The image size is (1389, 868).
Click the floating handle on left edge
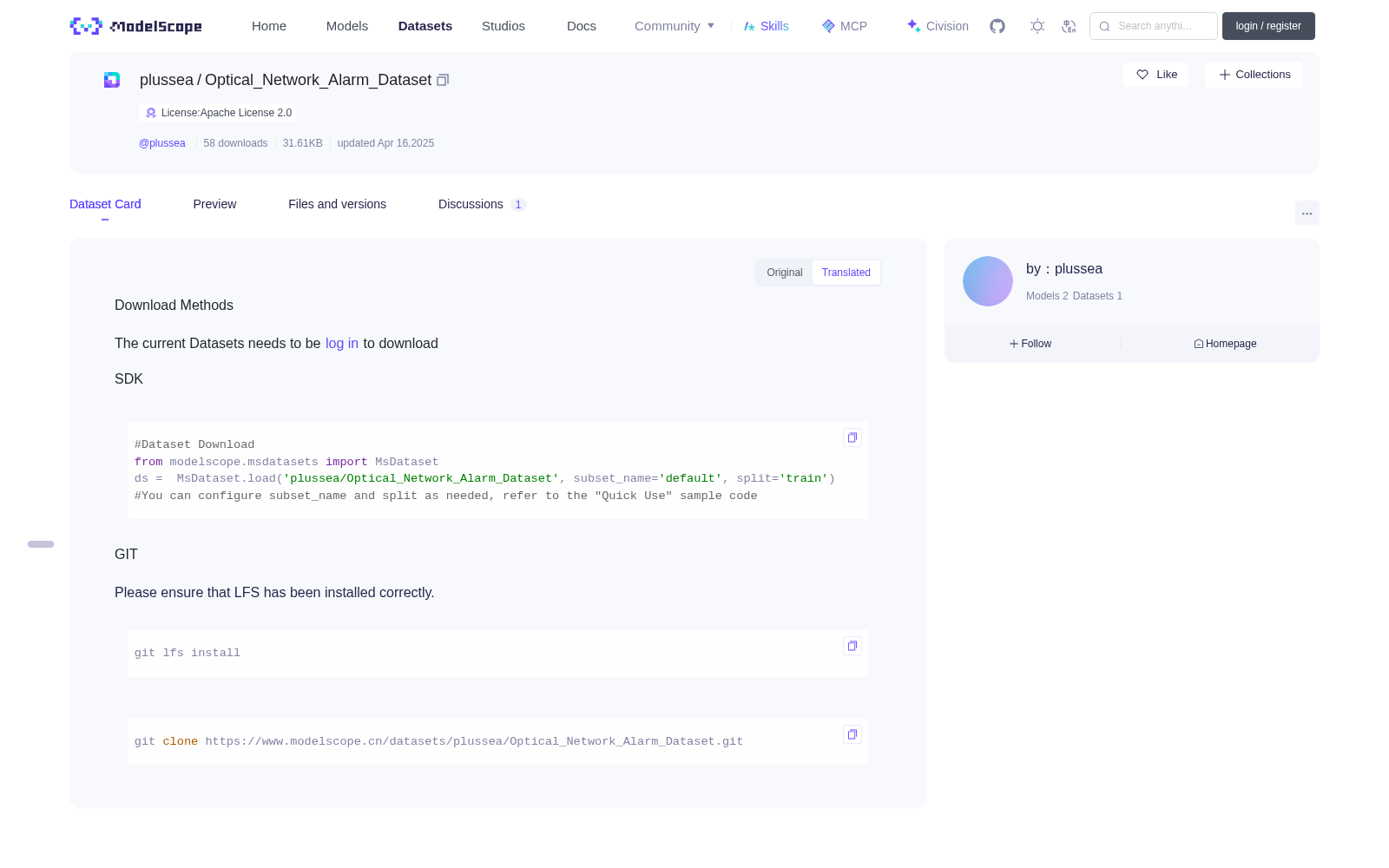click(41, 544)
